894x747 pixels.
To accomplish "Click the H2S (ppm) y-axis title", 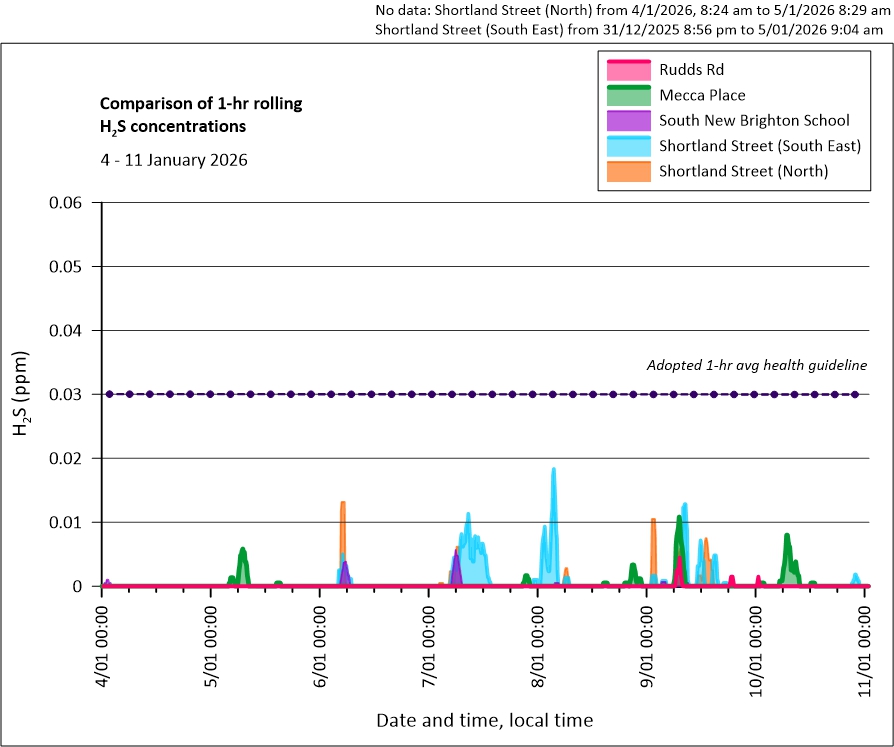I will [x=22, y=394].
